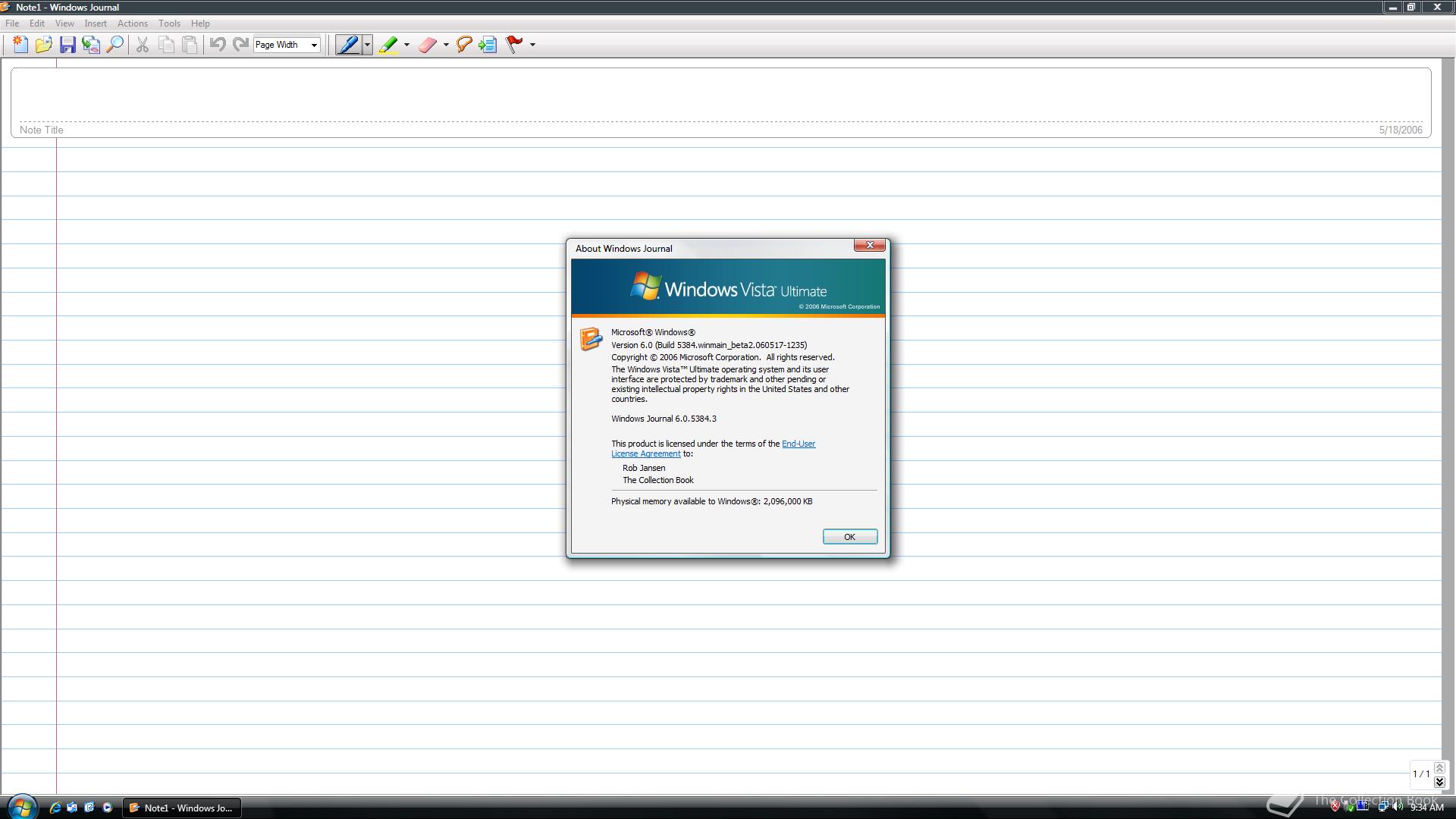Click the red Flag tool icon
The height and width of the screenshot is (819, 1456).
[x=515, y=45]
